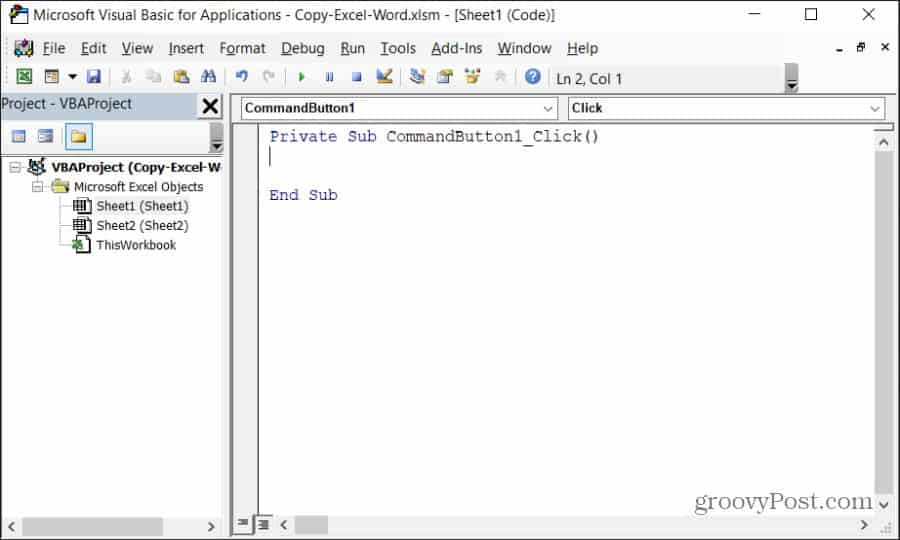Image resolution: width=900 pixels, height=540 pixels.
Task: Open the File menu
Action: tap(54, 49)
